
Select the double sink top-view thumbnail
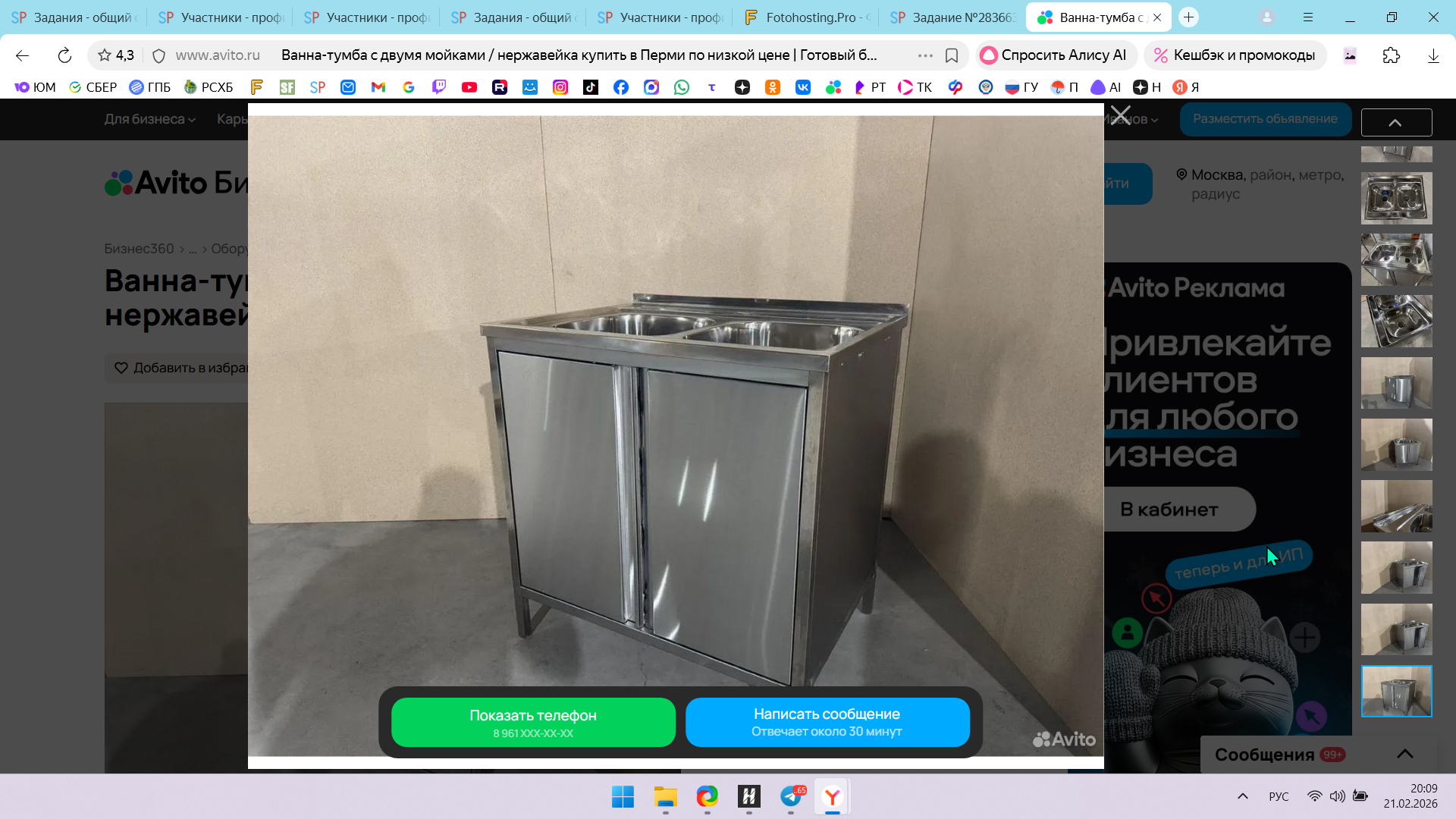1396,198
